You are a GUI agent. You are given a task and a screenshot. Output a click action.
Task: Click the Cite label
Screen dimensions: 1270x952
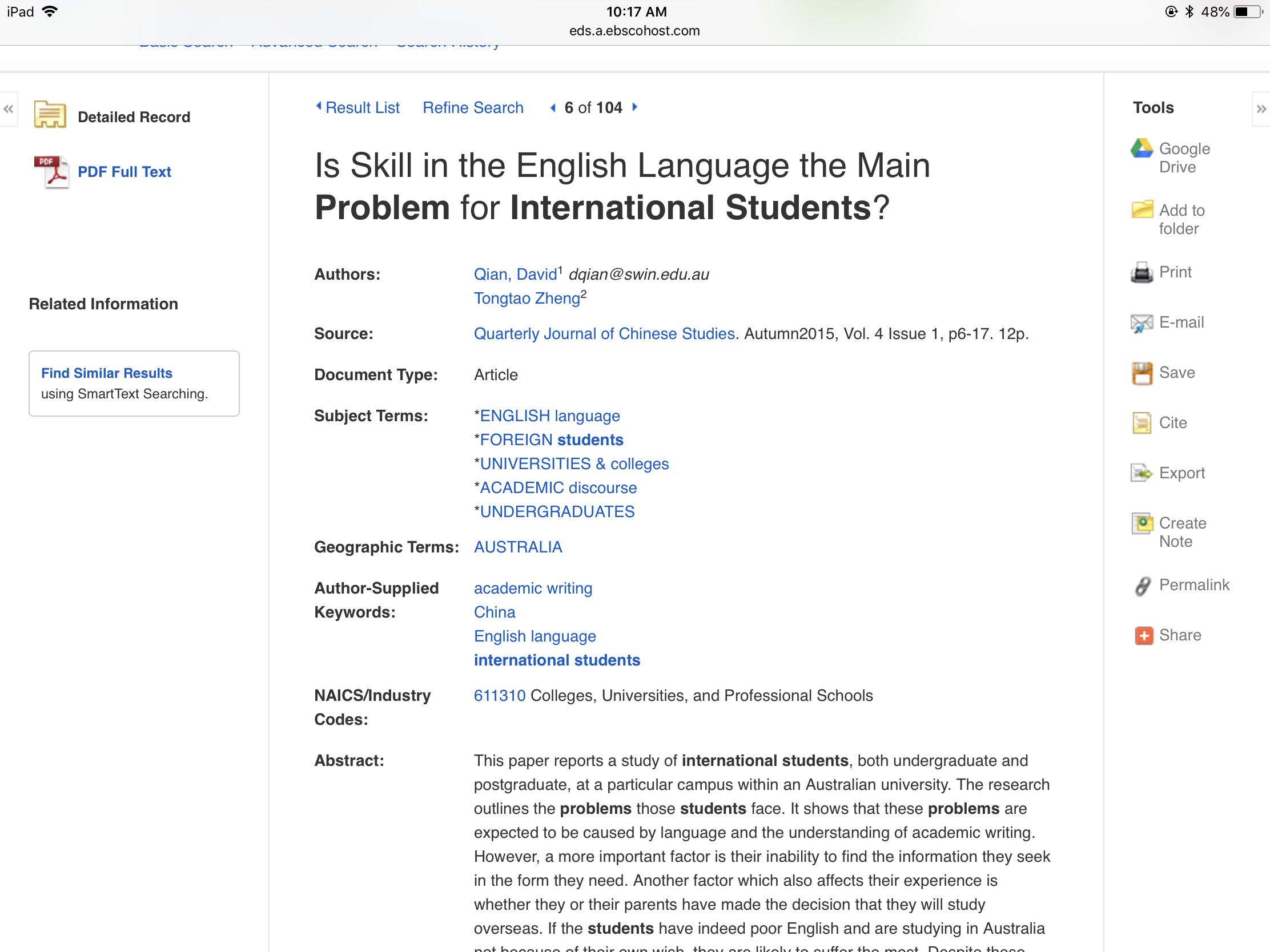point(1172,423)
